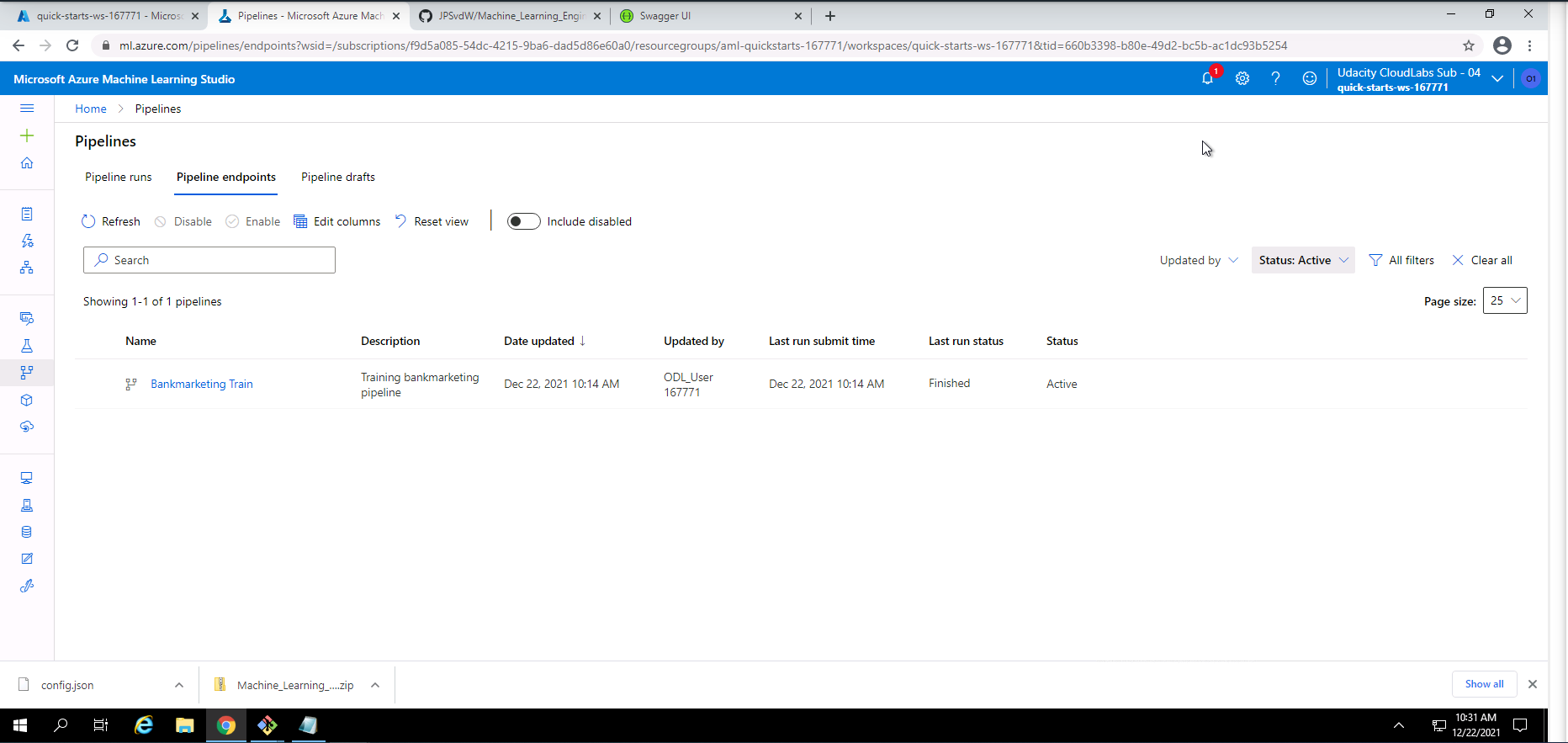The height and width of the screenshot is (743, 1568).
Task: Open Designer from the sidebar
Action: coord(27,268)
